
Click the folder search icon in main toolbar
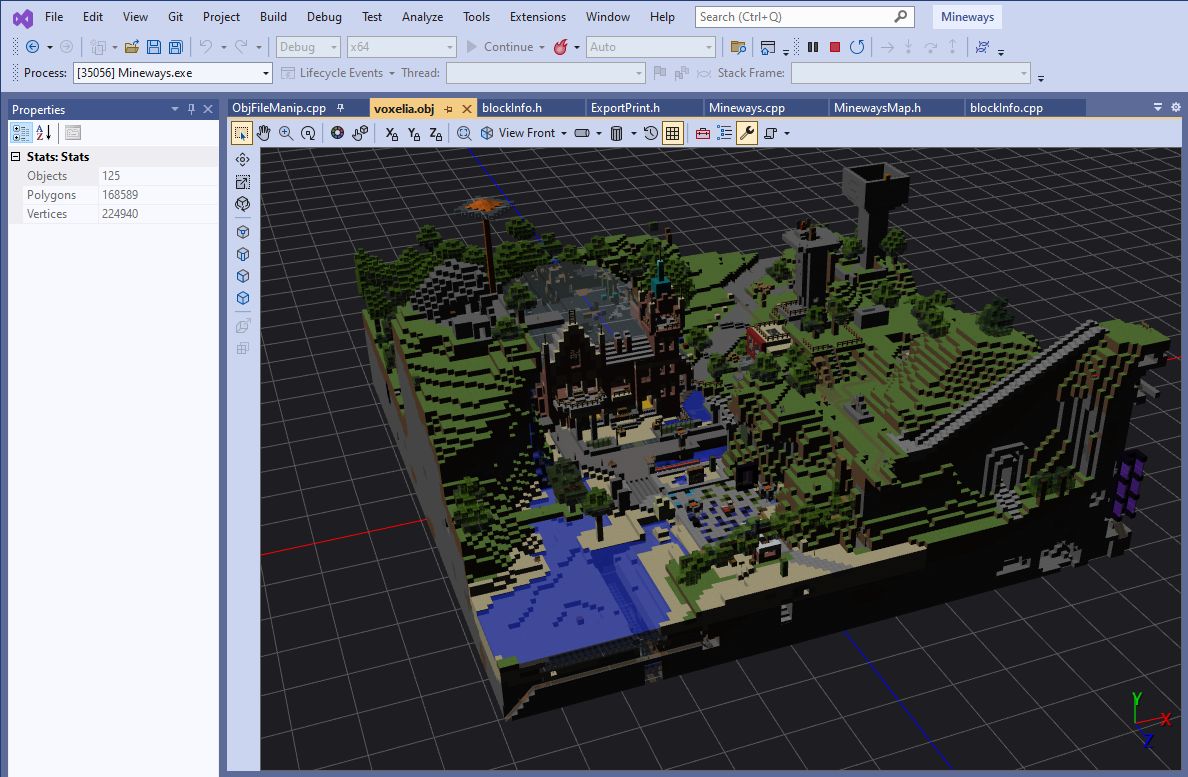pos(738,47)
